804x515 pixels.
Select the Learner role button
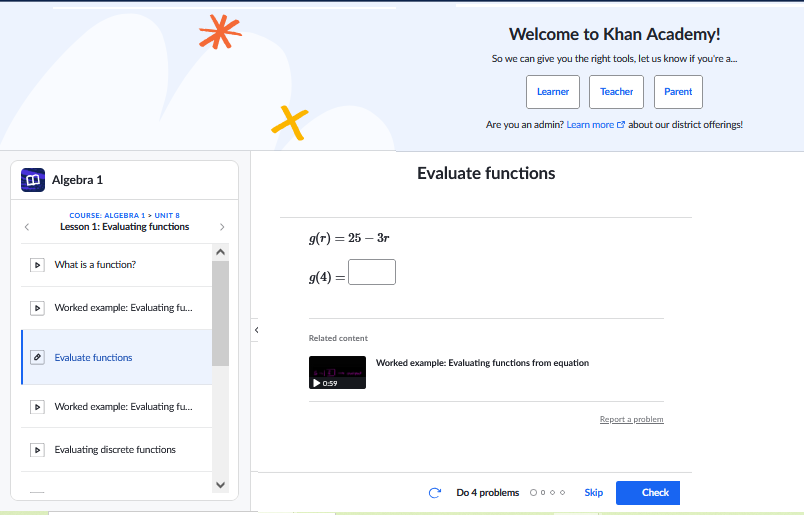[x=552, y=92]
